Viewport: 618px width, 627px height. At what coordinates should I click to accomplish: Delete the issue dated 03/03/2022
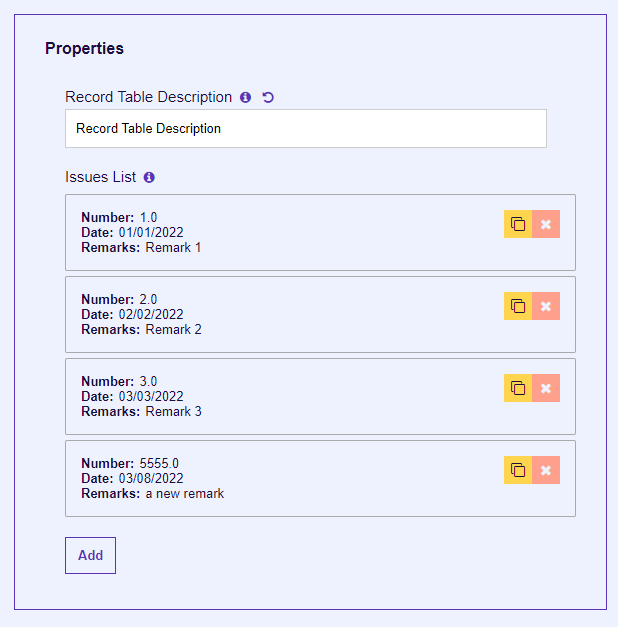546,388
